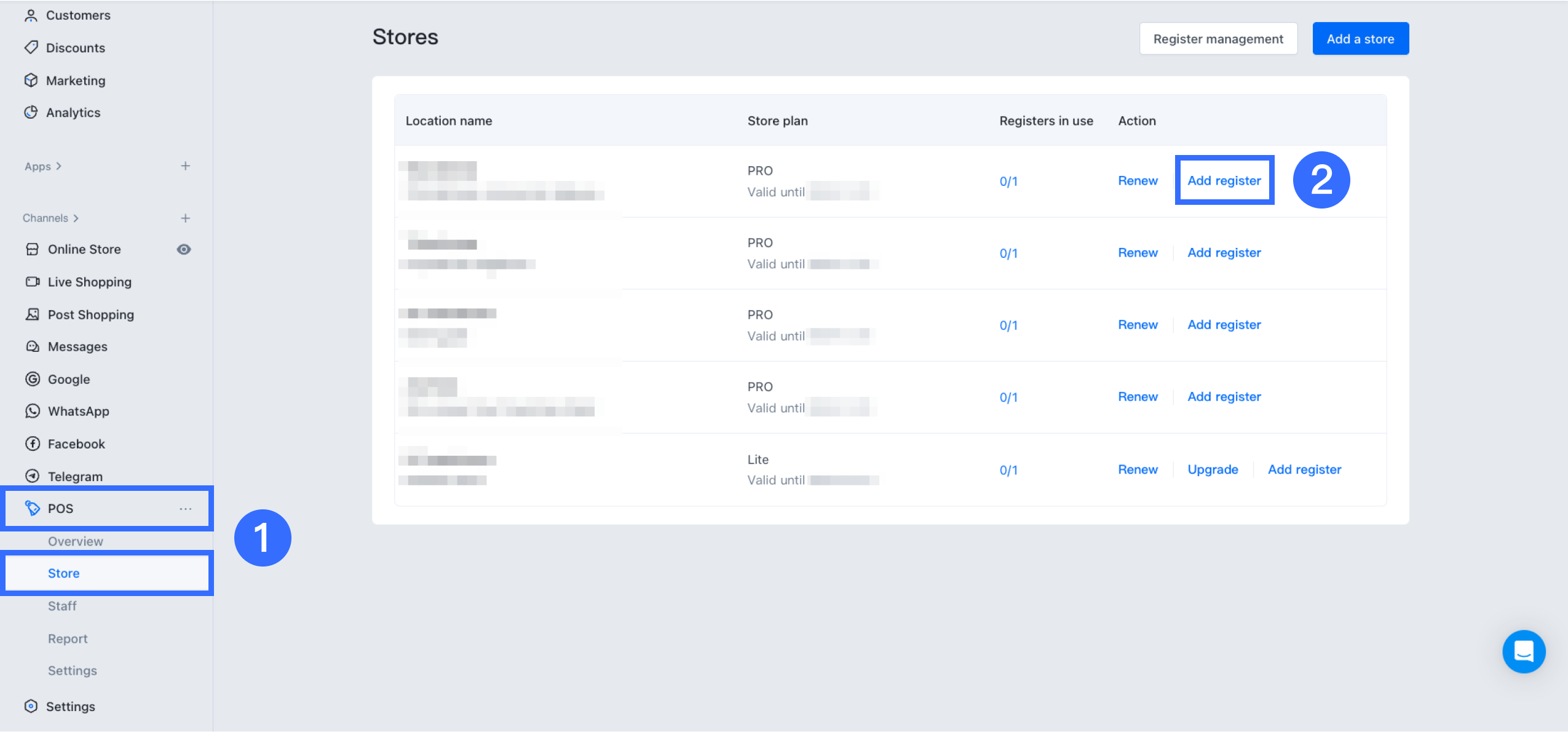Click the Marketing cube icon
1568x732 pixels.
click(31, 81)
